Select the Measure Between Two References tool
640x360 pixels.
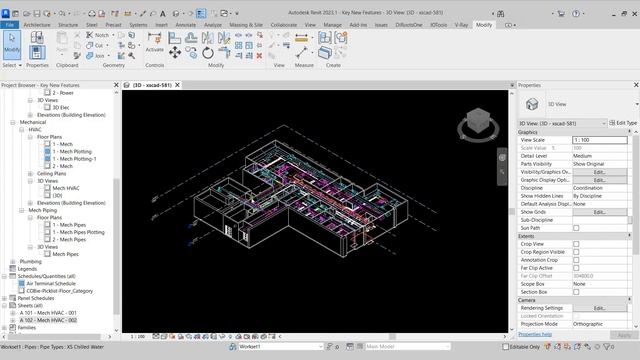(x=302, y=52)
